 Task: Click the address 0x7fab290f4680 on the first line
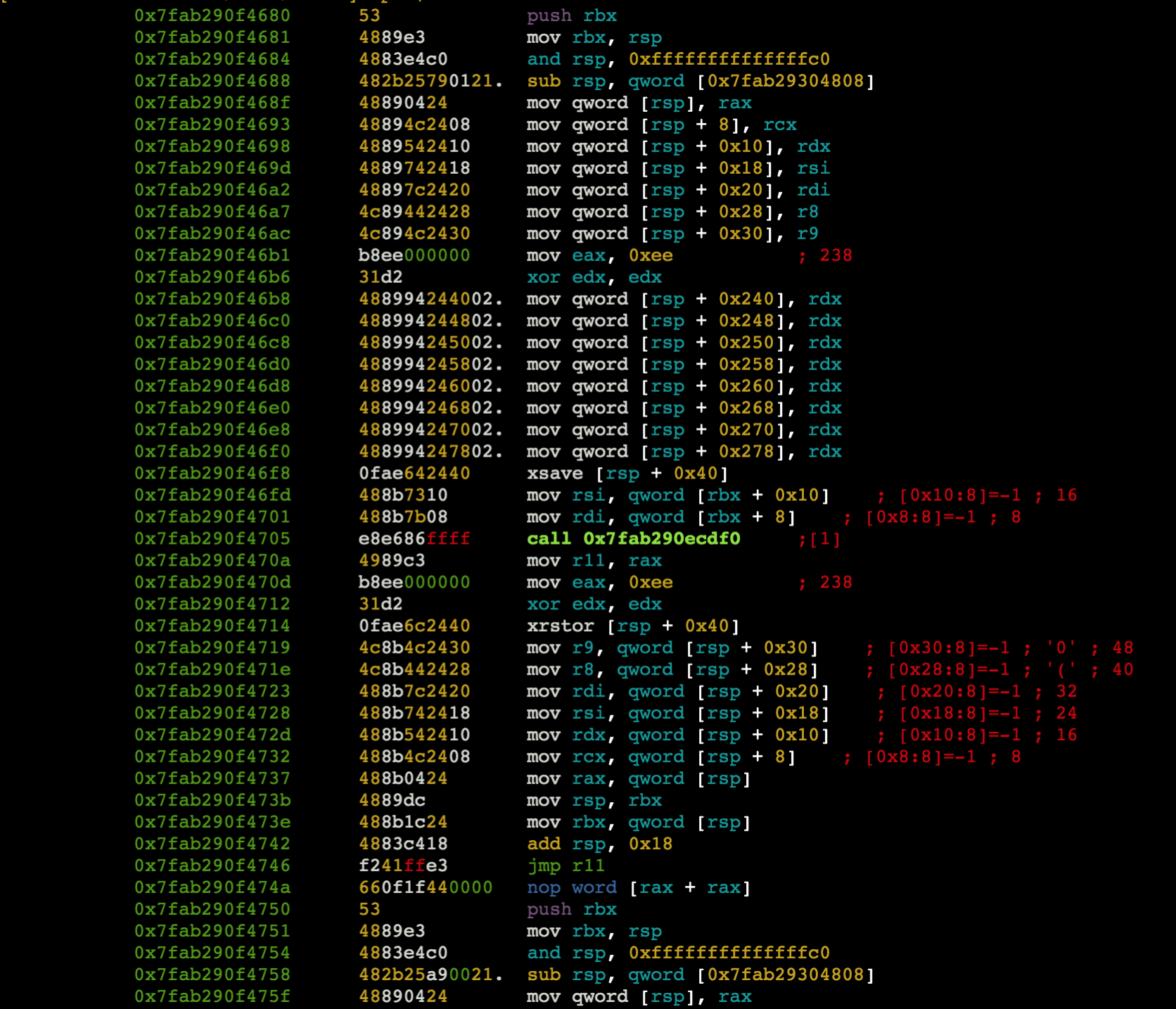point(212,15)
